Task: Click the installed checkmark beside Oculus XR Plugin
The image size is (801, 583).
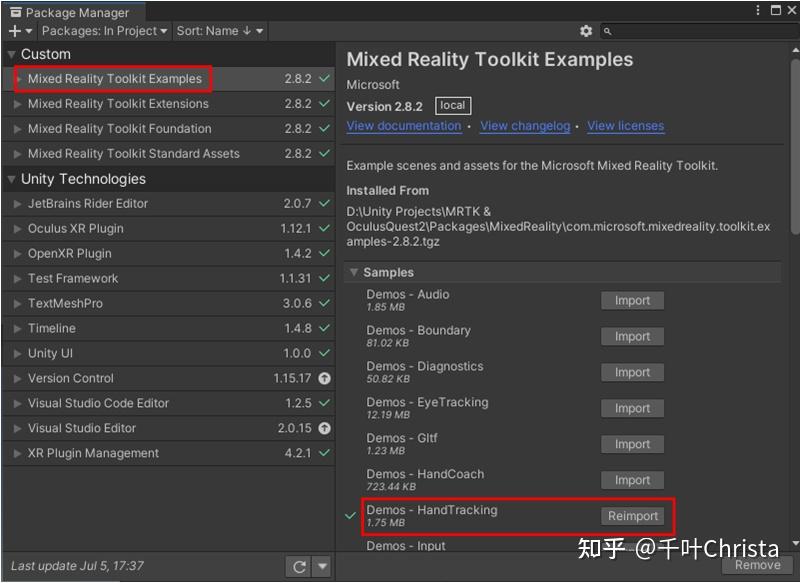Action: tap(324, 228)
